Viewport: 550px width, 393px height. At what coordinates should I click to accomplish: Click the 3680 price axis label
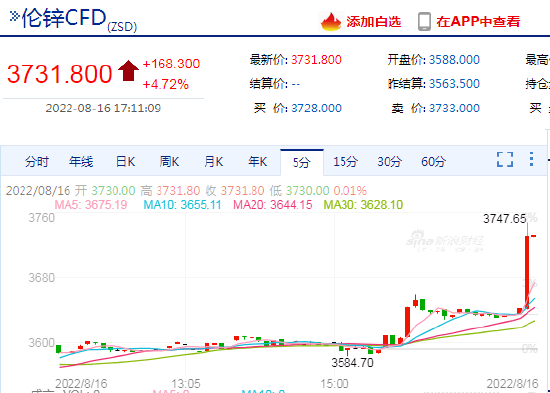click(41, 278)
